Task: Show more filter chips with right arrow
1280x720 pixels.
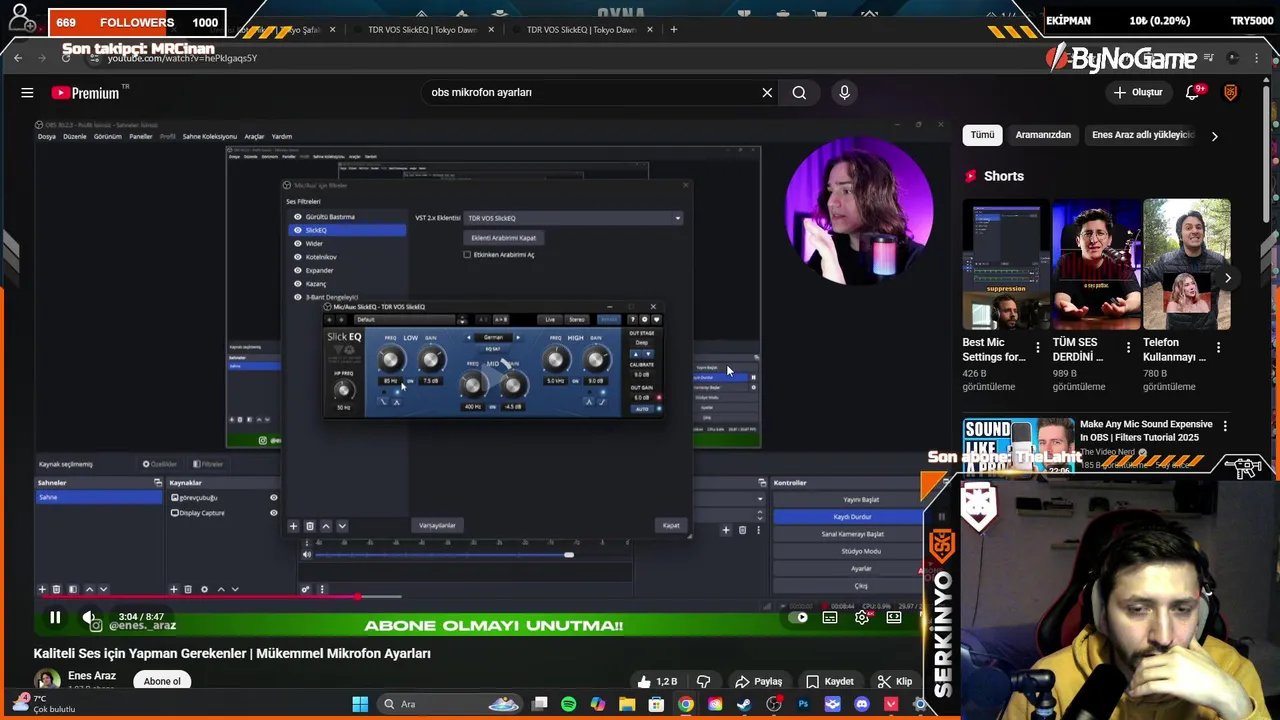Action: [1214, 136]
